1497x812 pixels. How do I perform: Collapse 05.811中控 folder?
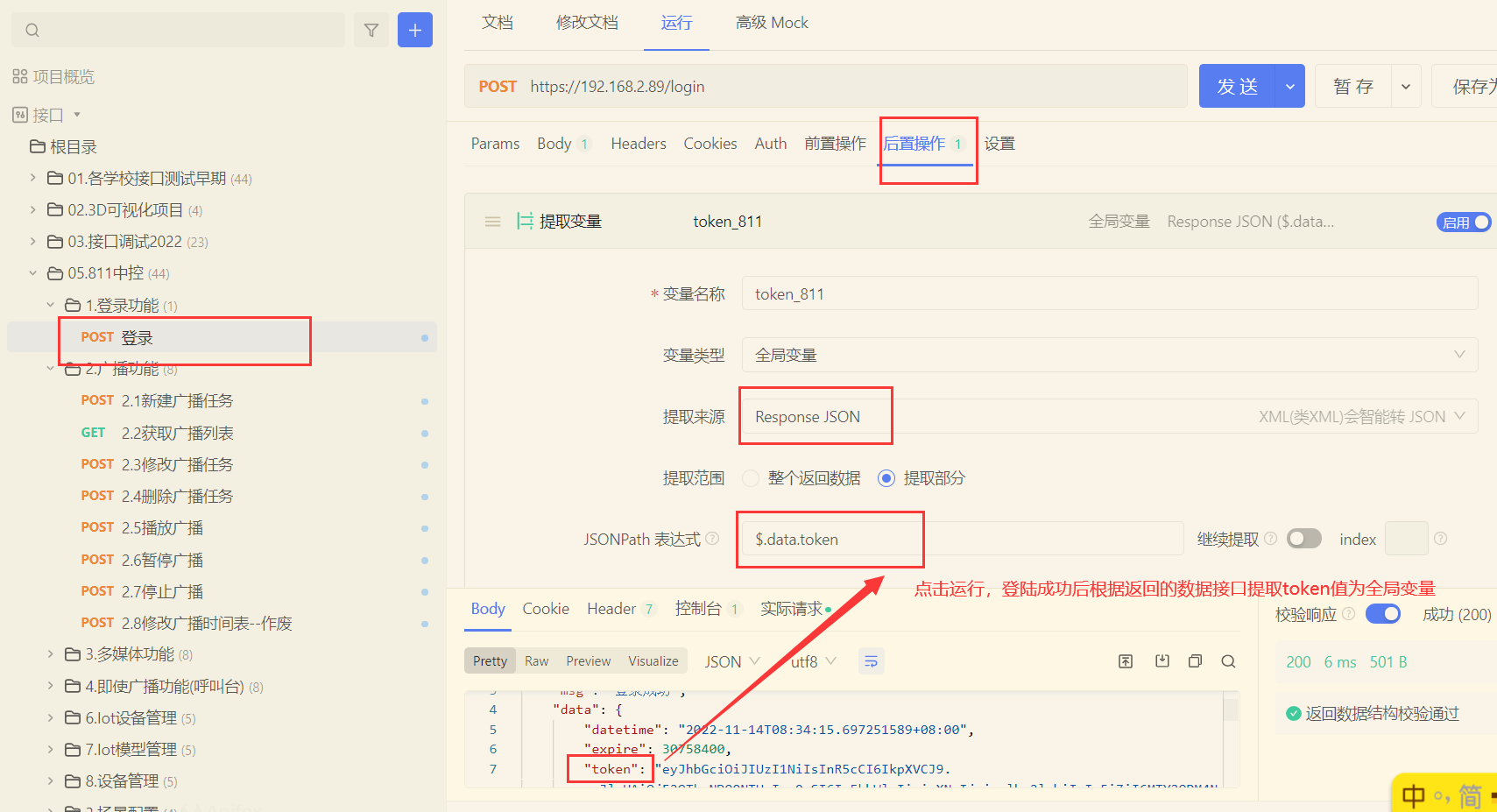pos(32,273)
